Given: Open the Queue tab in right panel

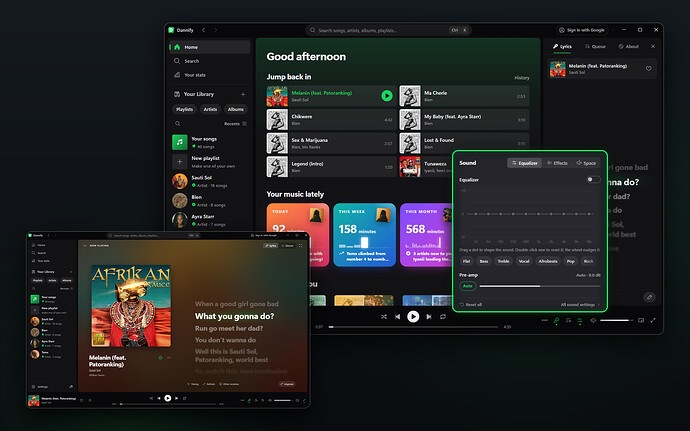Looking at the screenshot, I should [595, 46].
